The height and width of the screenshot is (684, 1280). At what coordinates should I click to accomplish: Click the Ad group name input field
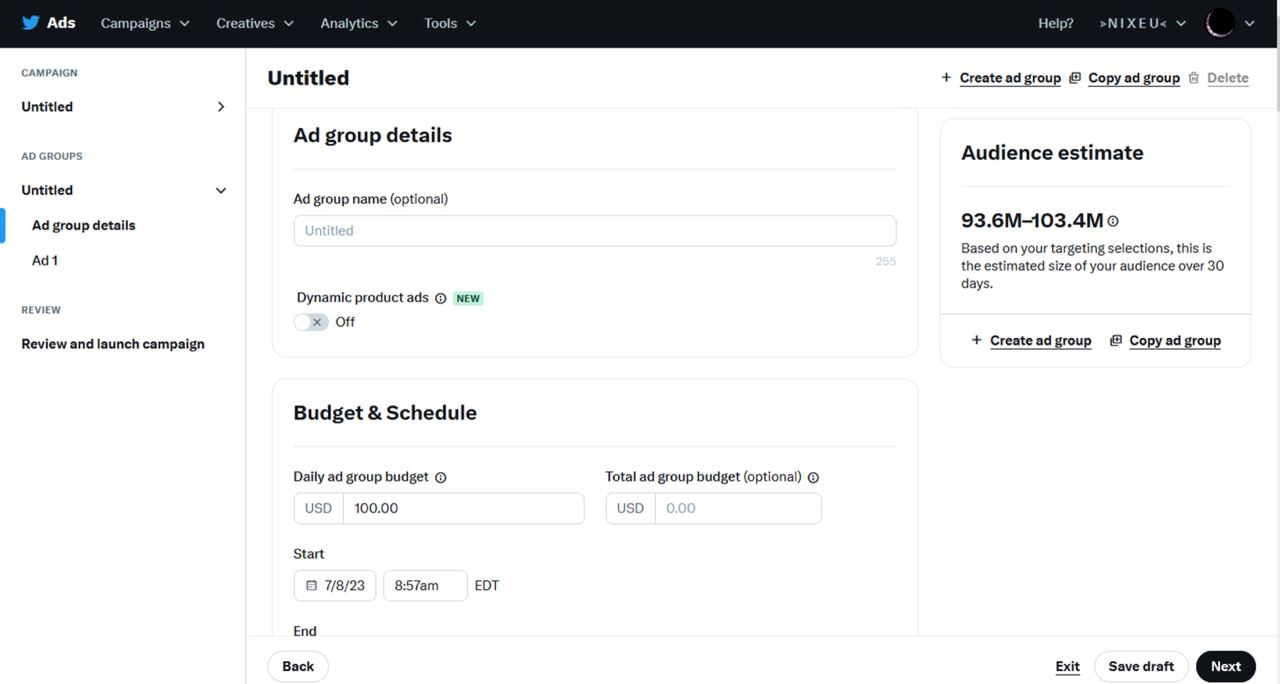pyautogui.click(x=594, y=231)
